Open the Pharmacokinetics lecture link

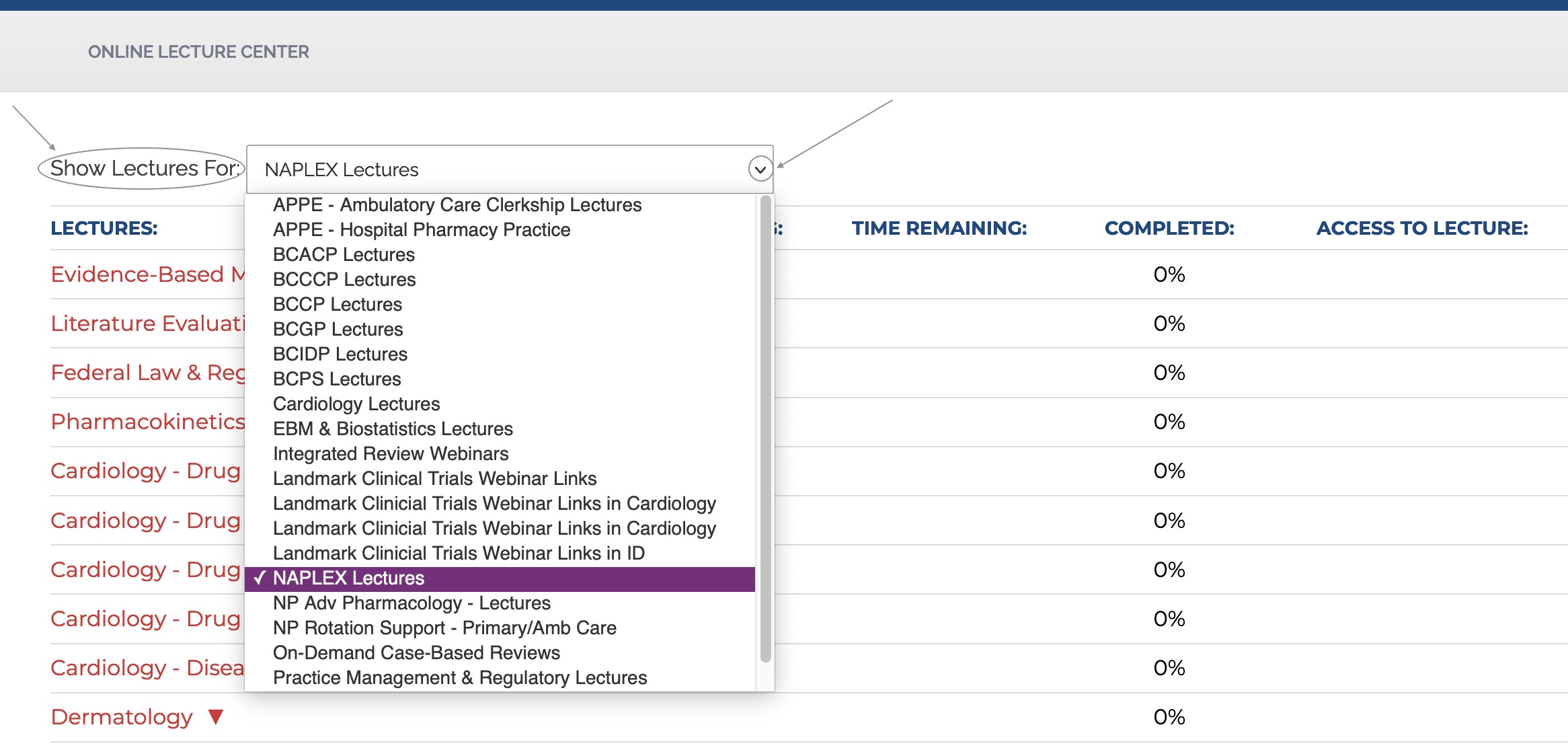148,422
